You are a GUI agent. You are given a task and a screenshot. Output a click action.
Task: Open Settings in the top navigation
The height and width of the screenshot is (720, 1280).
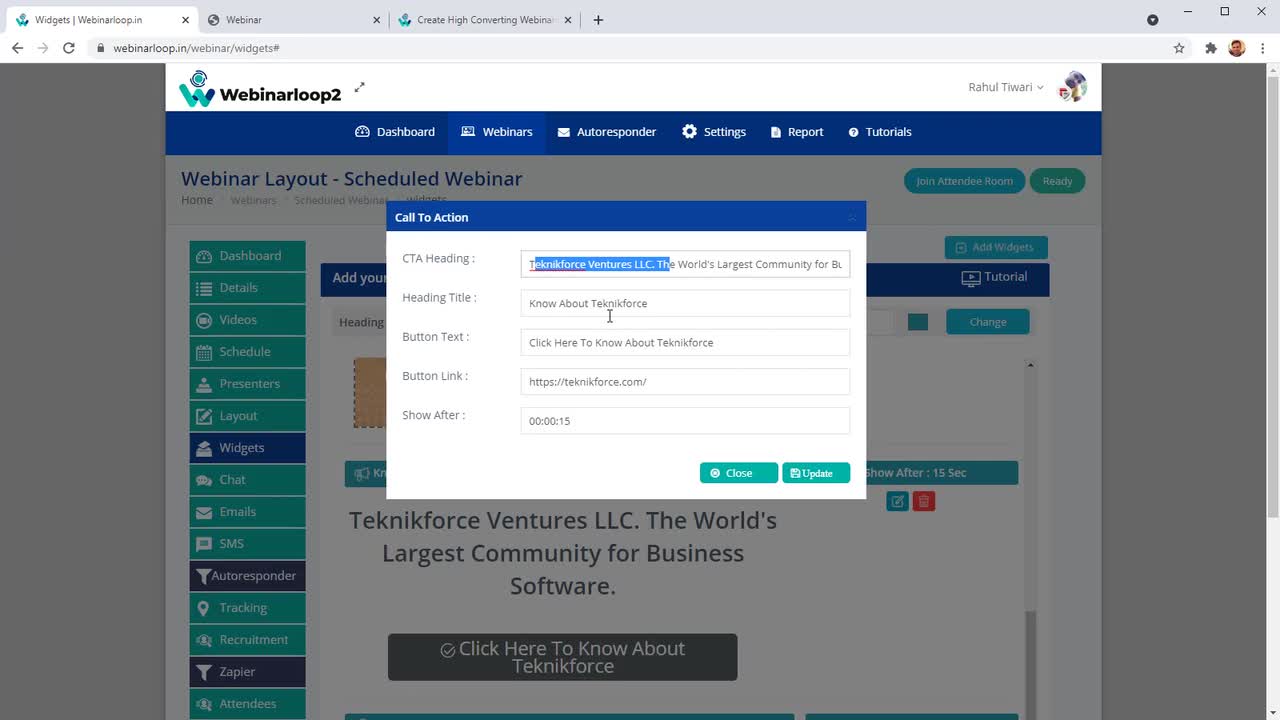[x=714, y=132]
